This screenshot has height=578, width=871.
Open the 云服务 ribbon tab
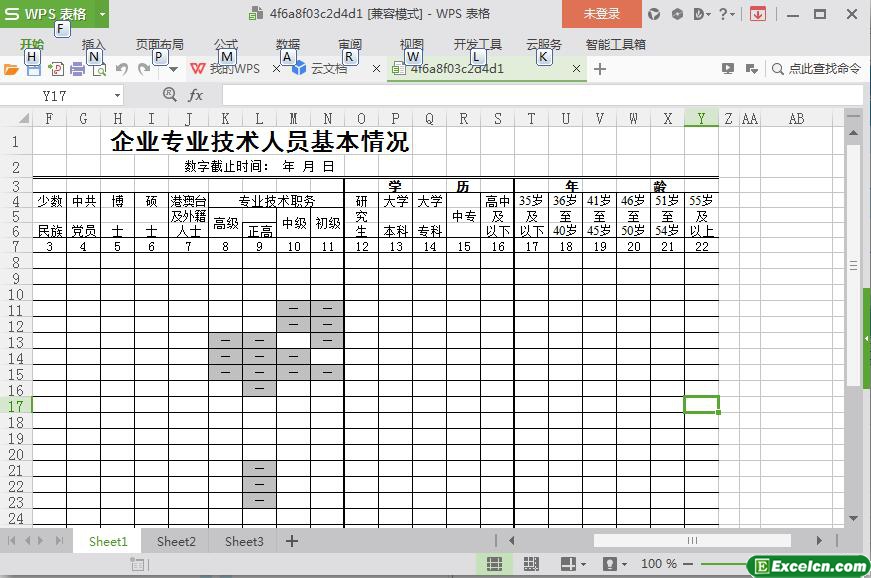click(x=544, y=44)
